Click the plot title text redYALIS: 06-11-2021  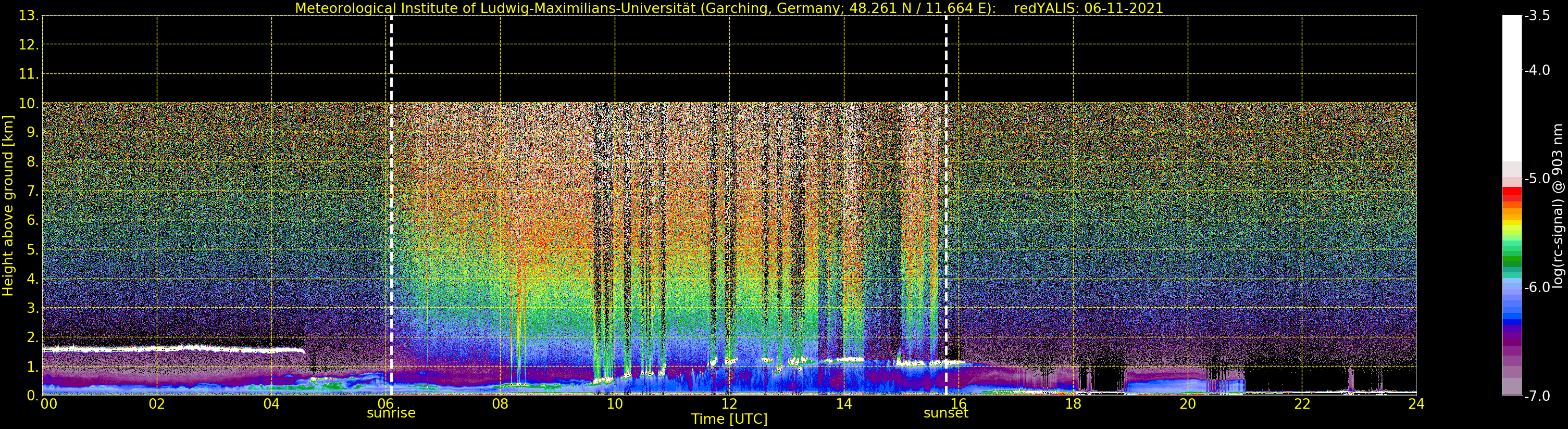(1088, 8)
